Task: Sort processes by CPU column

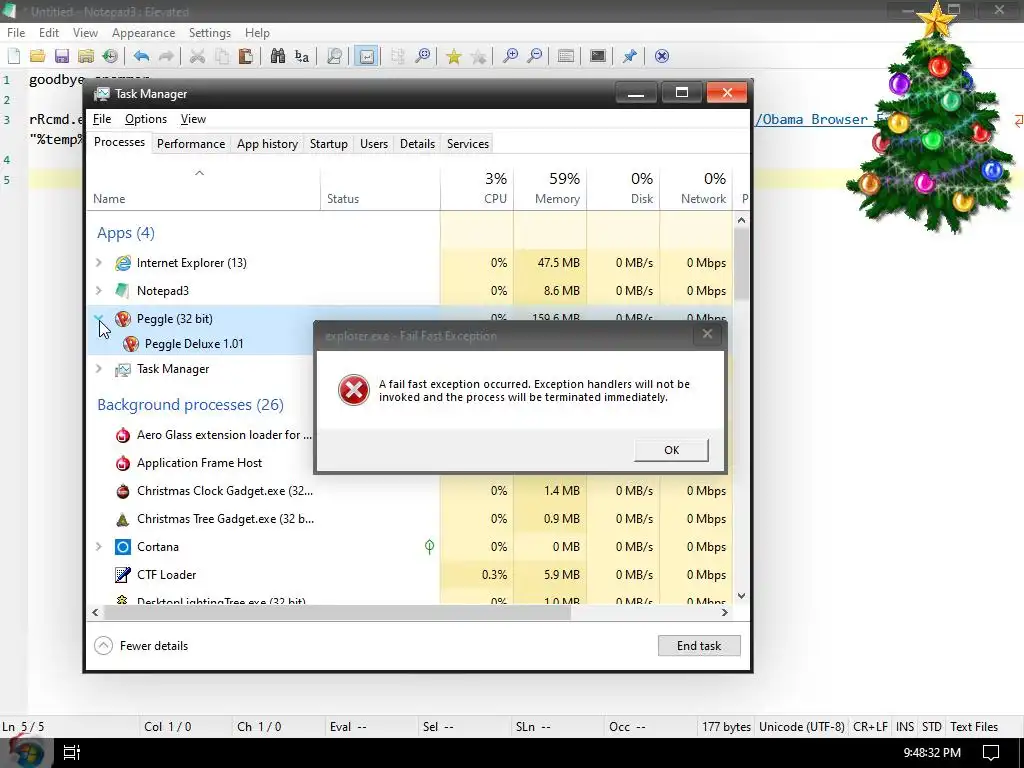Action: click(x=477, y=188)
